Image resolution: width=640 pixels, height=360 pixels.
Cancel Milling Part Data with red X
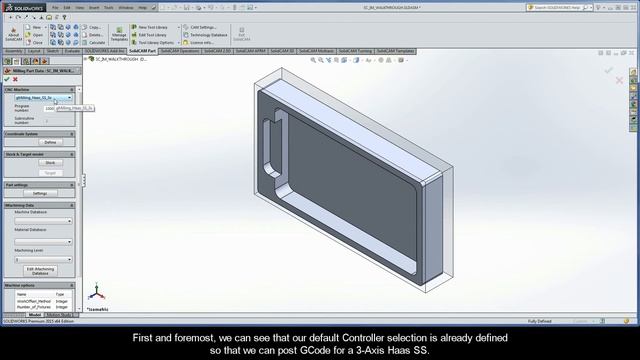16,79
